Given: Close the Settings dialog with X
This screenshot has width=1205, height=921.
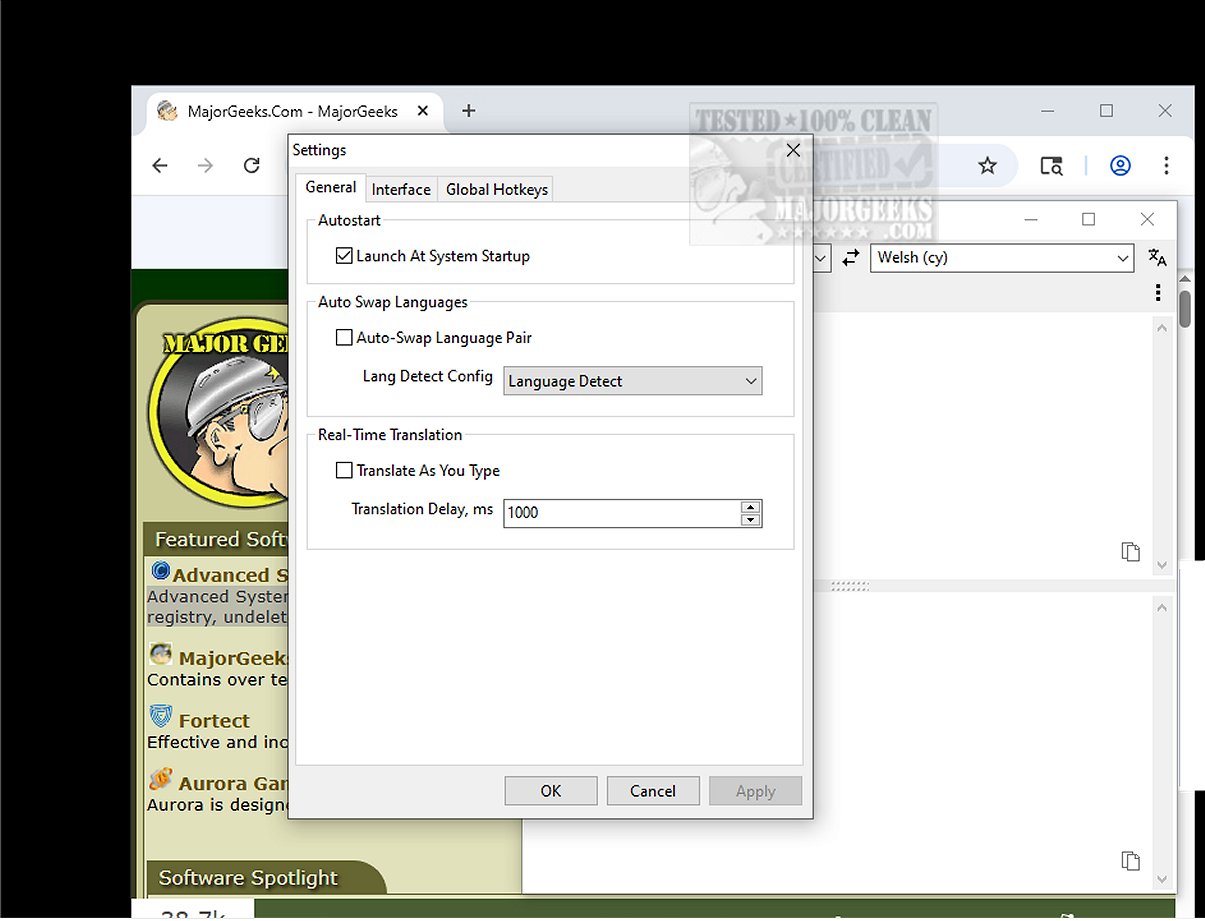Looking at the screenshot, I should point(793,150).
